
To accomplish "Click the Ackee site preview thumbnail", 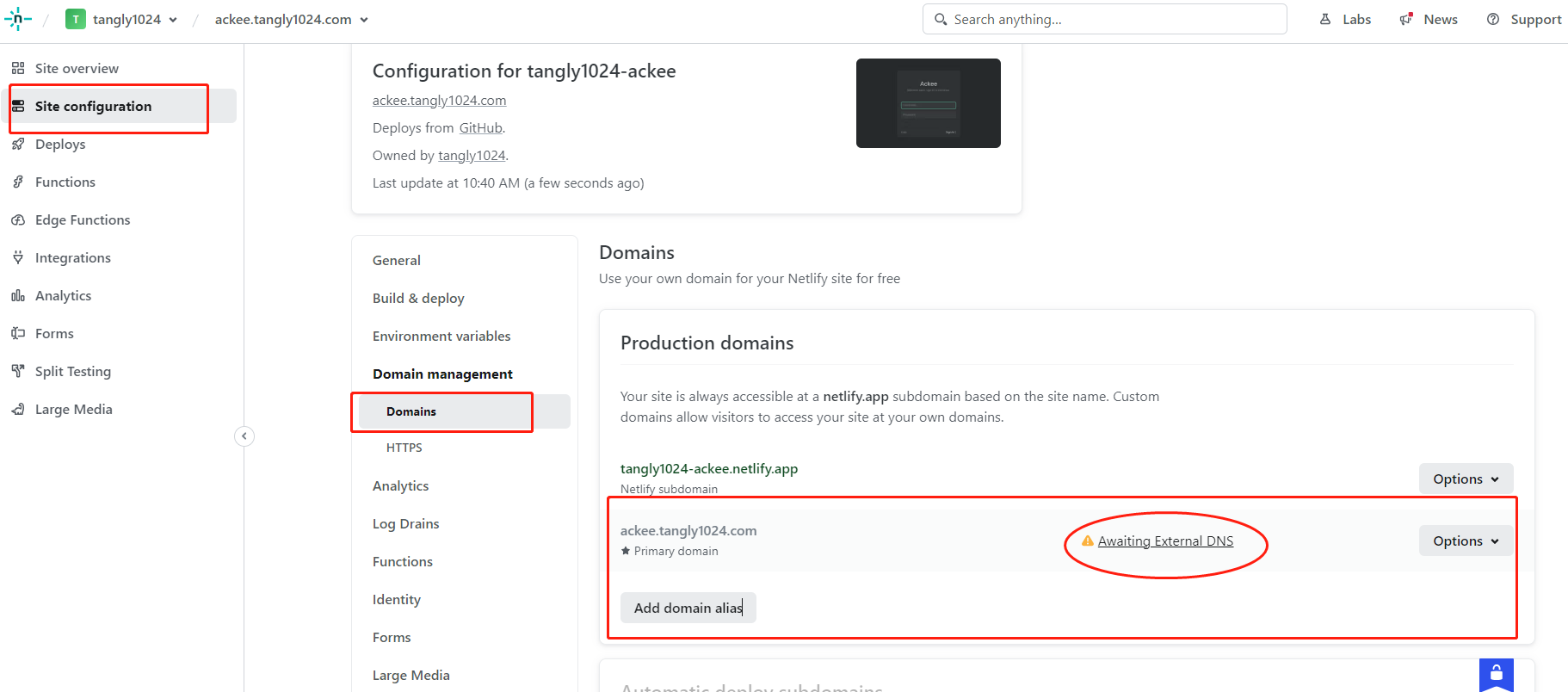I will coord(929,103).
